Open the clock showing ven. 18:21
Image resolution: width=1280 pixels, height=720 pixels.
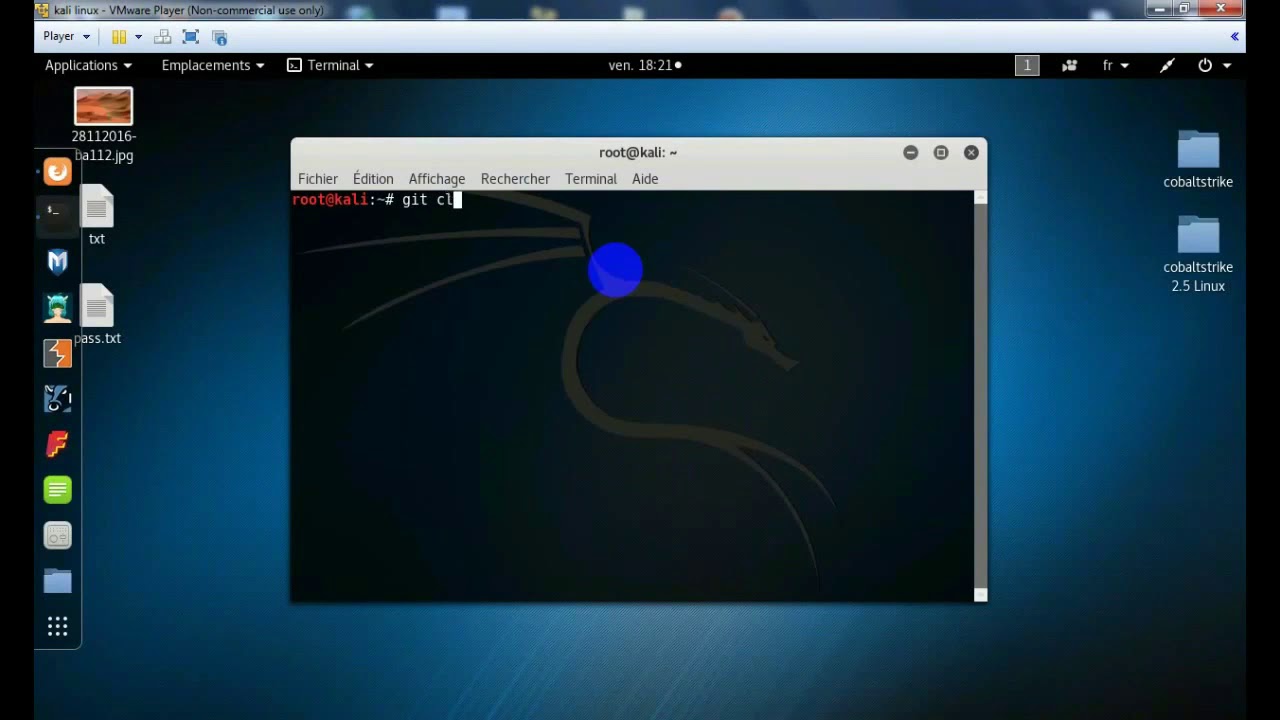645,65
